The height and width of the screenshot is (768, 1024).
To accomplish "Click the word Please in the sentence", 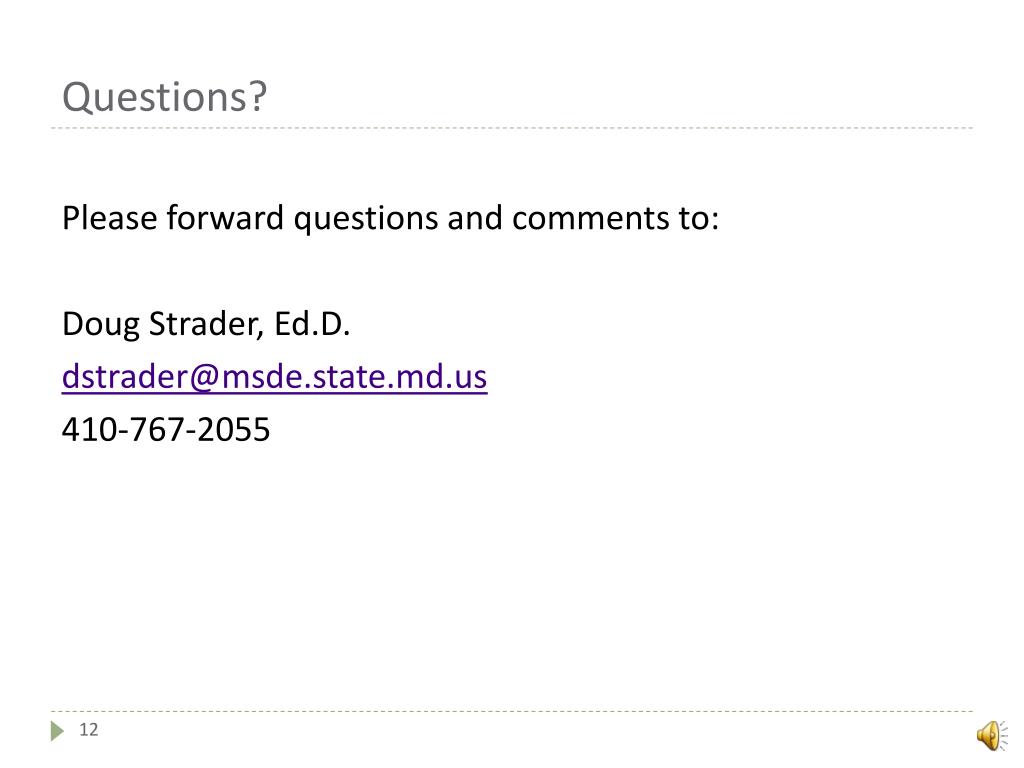I will (109, 217).
